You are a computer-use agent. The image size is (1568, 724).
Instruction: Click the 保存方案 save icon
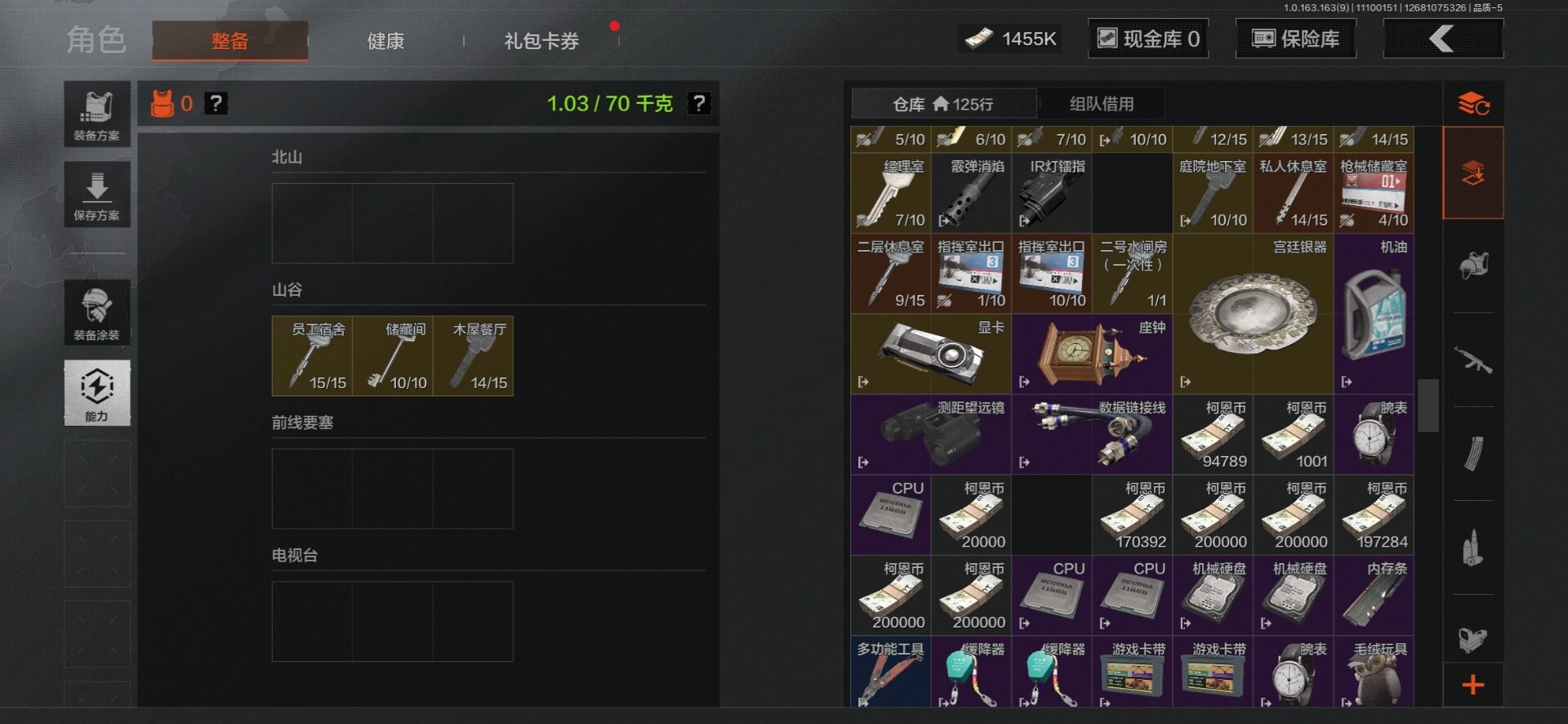(96, 194)
